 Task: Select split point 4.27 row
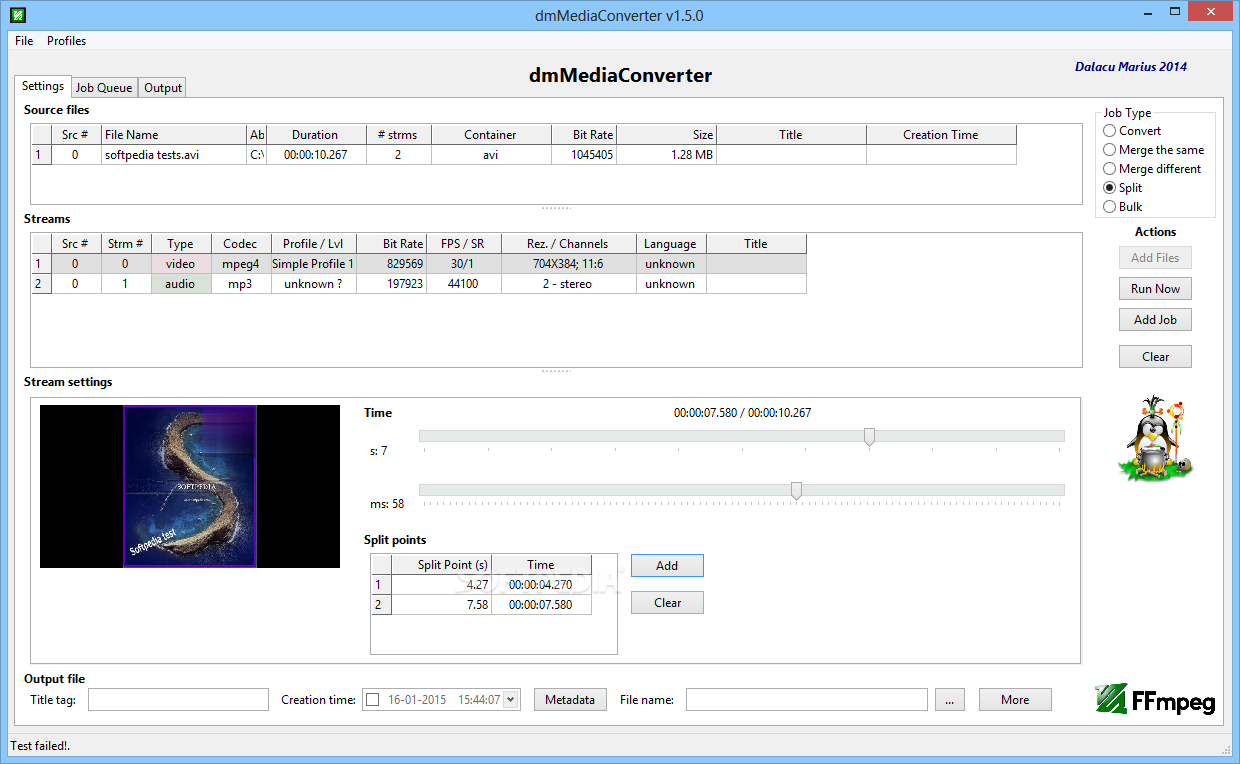482,585
